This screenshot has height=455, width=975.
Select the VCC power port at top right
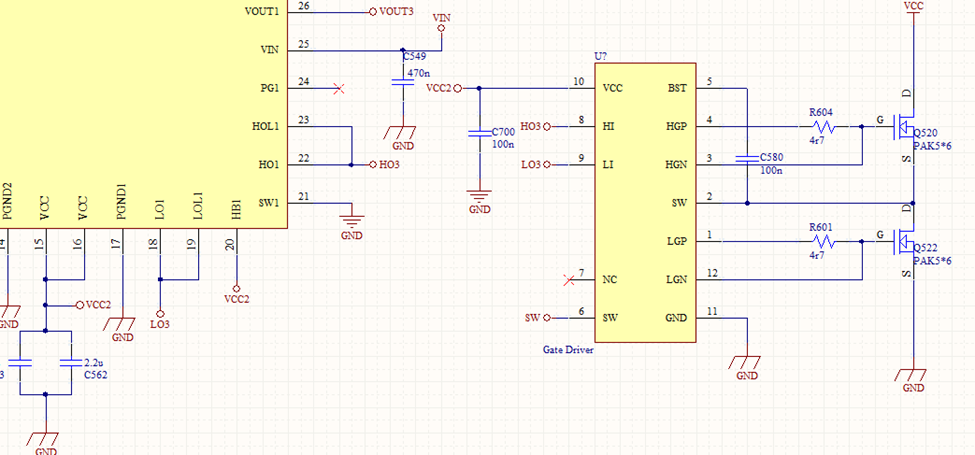tap(913, 9)
